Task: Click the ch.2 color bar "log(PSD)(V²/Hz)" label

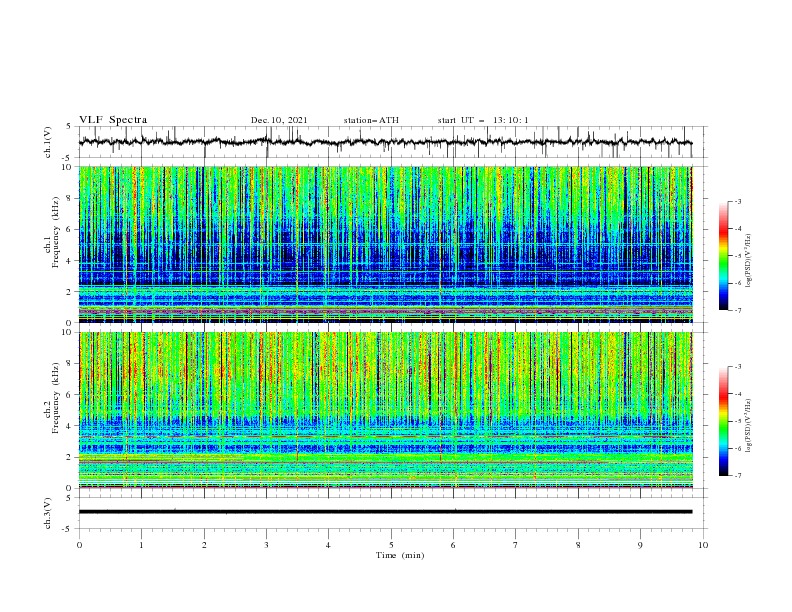Action: click(x=748, y=425)
